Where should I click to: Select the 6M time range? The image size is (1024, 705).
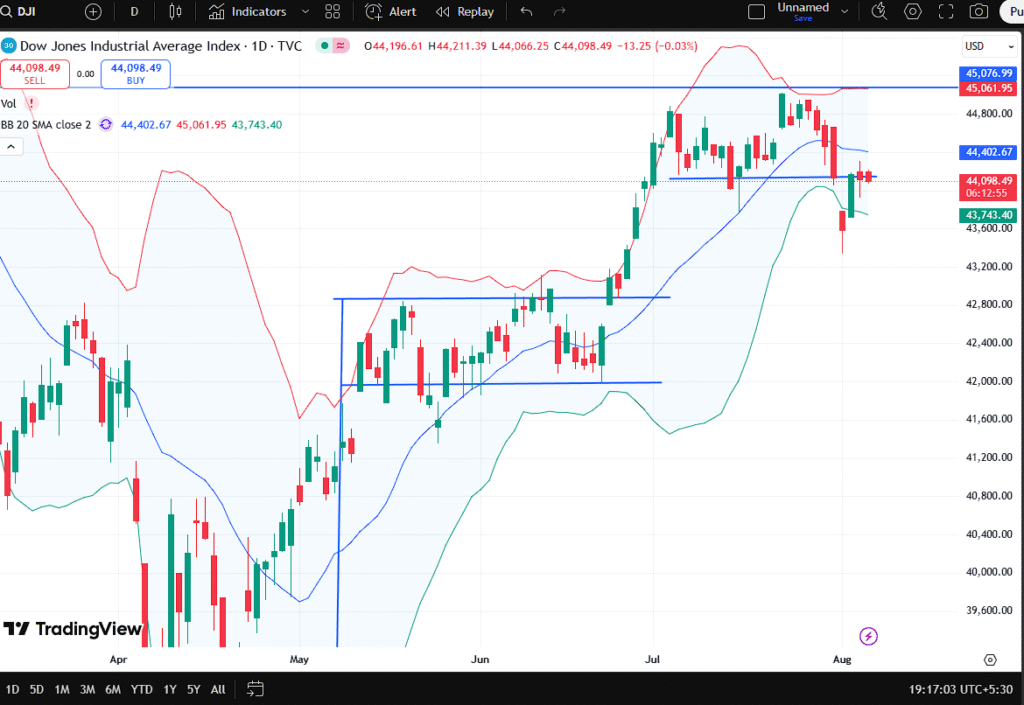coord(114,688)
